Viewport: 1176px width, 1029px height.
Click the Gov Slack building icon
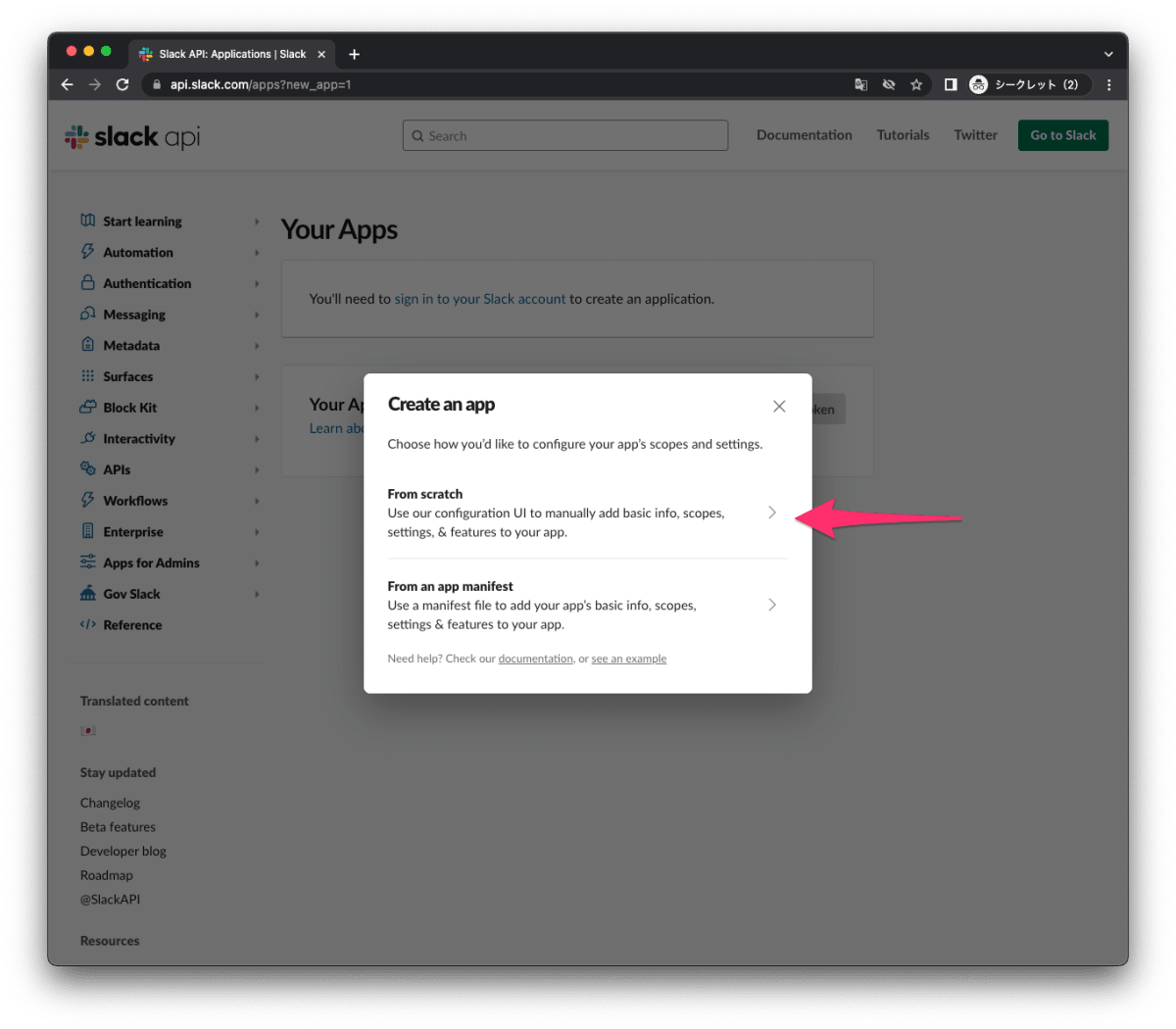(x=88, y=593)
